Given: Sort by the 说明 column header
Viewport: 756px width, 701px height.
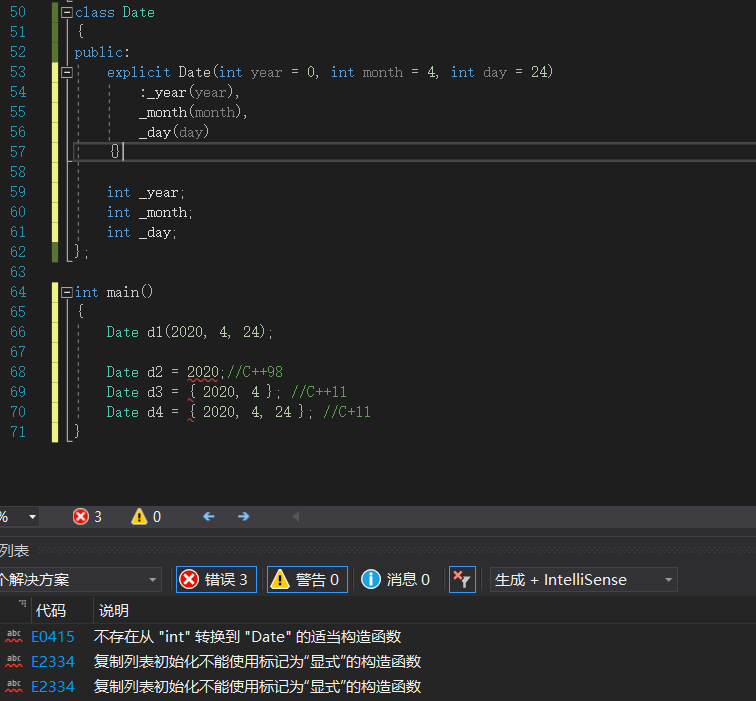Looking at the screenshot, I should coord(114,611).
